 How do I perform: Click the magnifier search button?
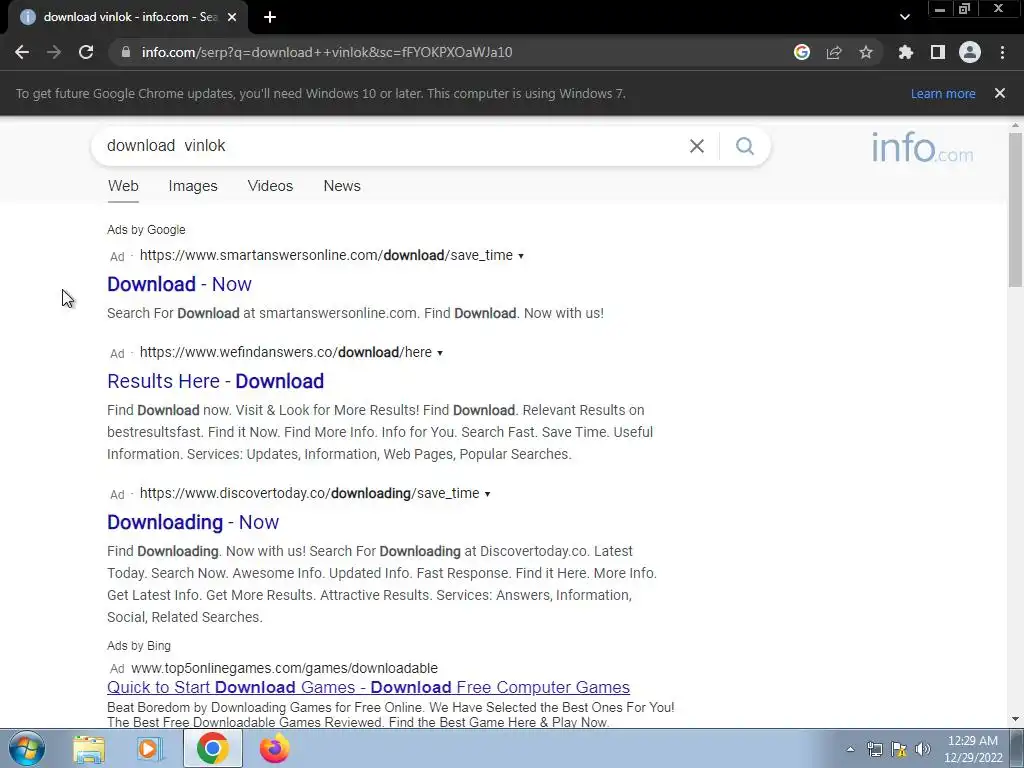pos(745,146)
